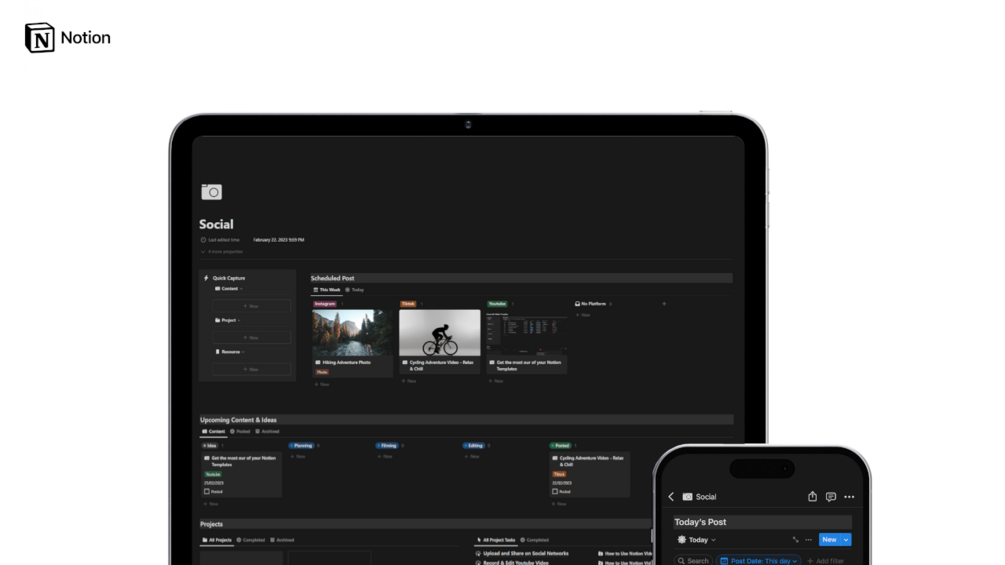Add new item under Instagram column

point(322,384)
